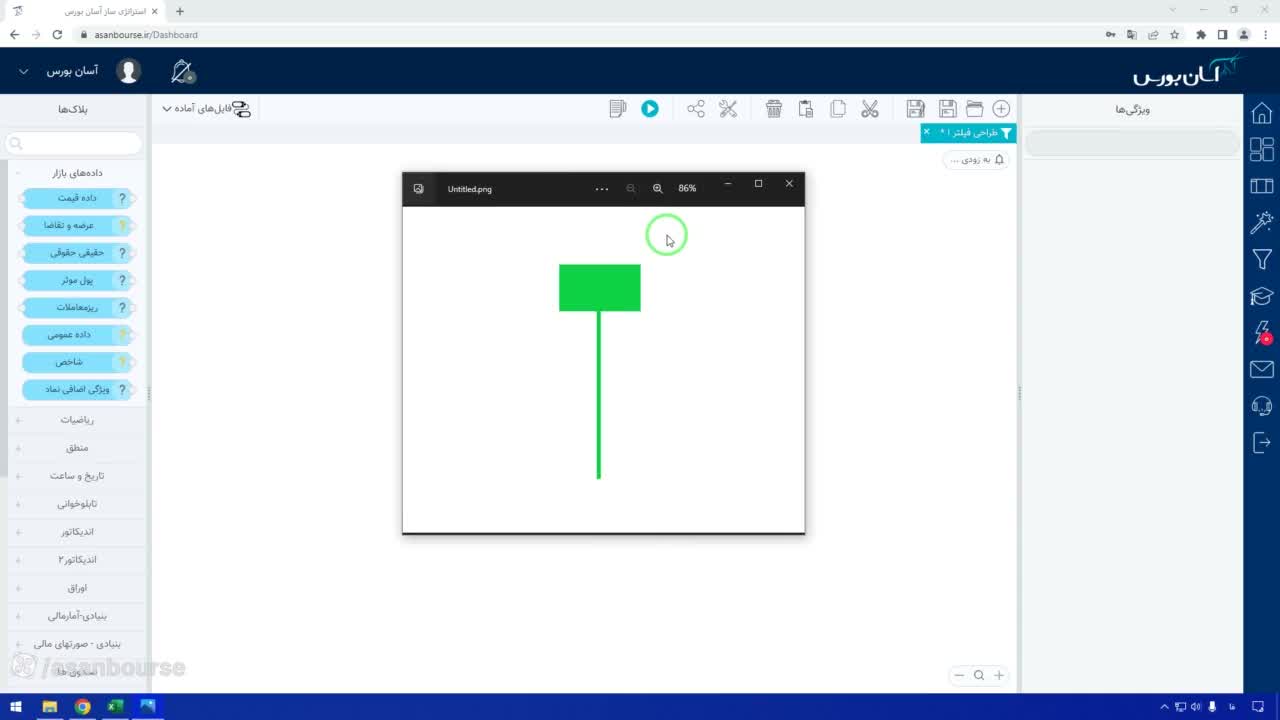Run the filter with the play button
The height and width of the screenshot is (720, 1280).
tap(650, 109)
